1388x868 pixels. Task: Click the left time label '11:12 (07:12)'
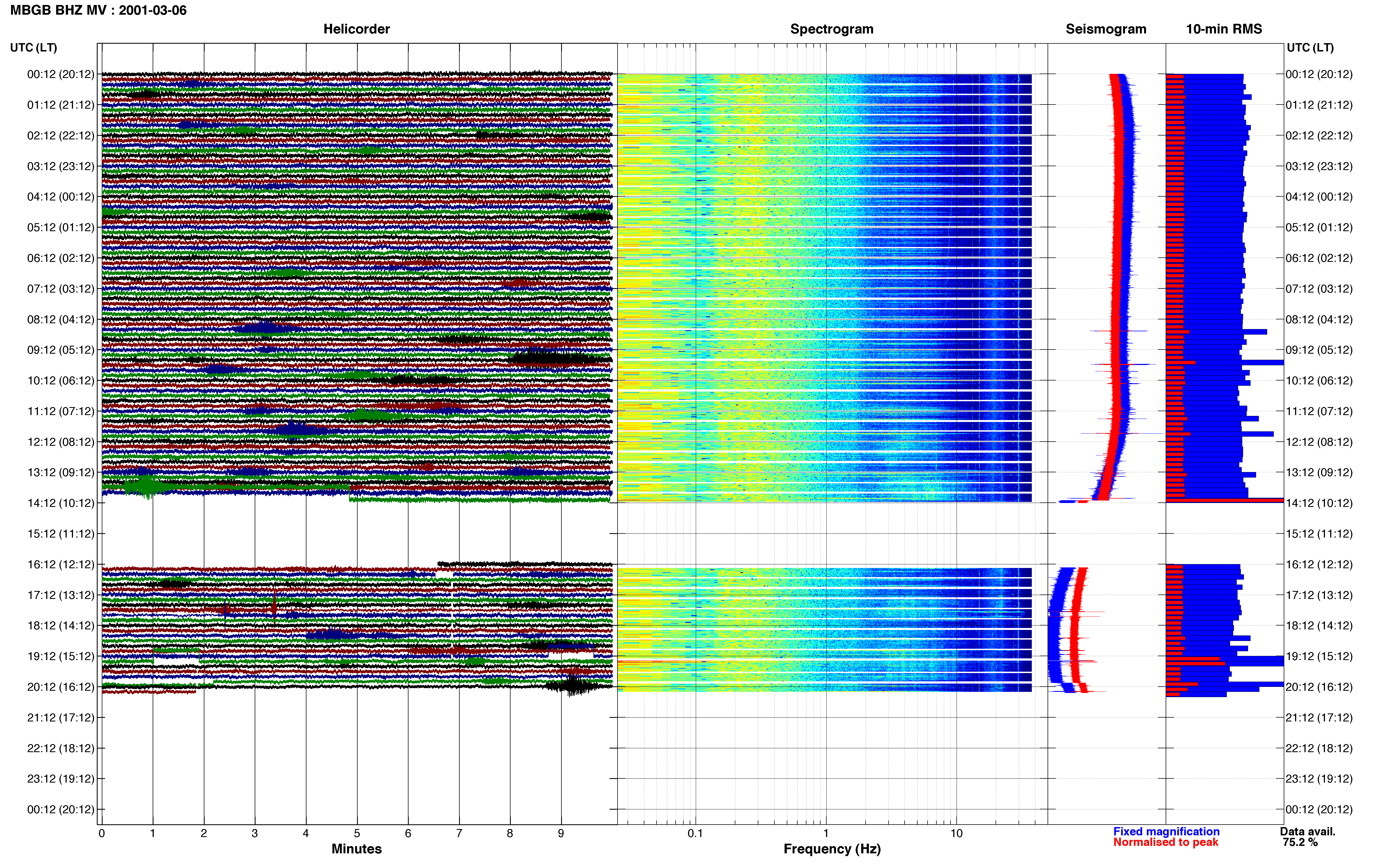coord(61,411)
